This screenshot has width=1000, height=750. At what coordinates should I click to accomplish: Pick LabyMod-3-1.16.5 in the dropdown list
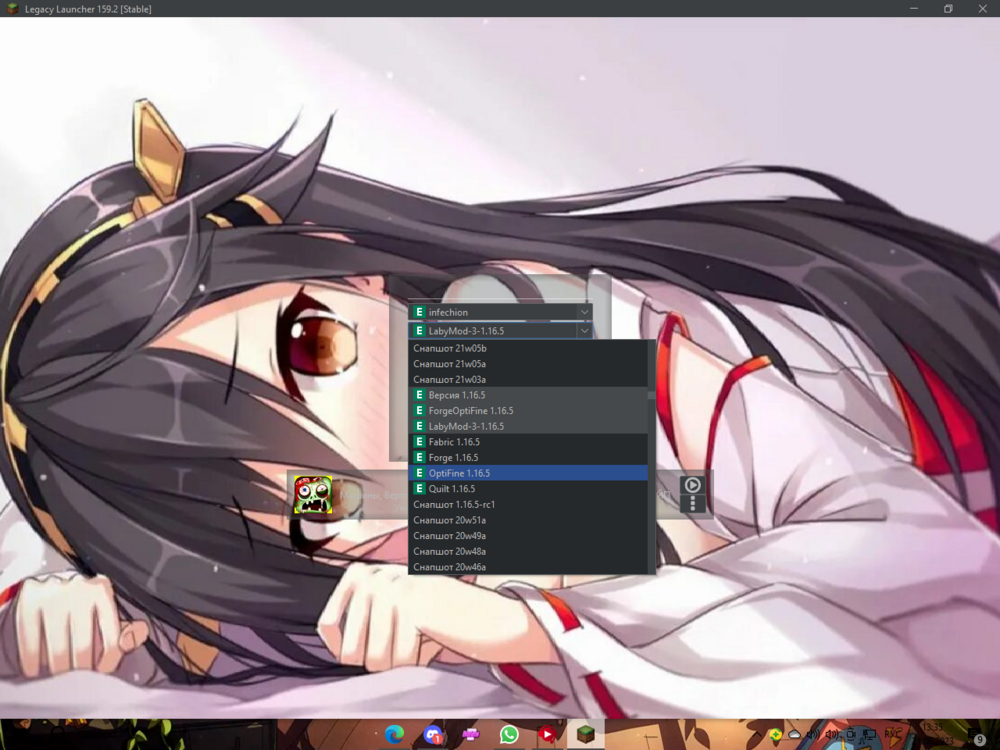528,426
